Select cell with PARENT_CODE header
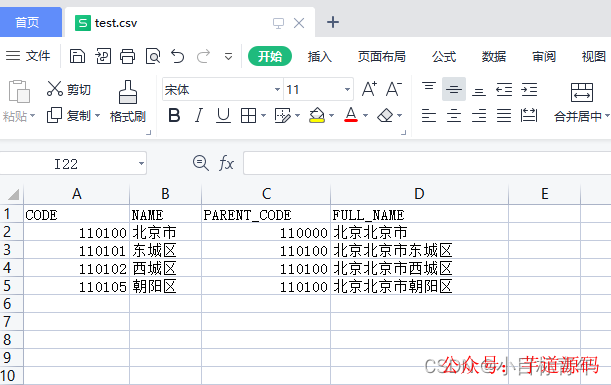The width and height of the screenshot is (611, 385). 266,214
